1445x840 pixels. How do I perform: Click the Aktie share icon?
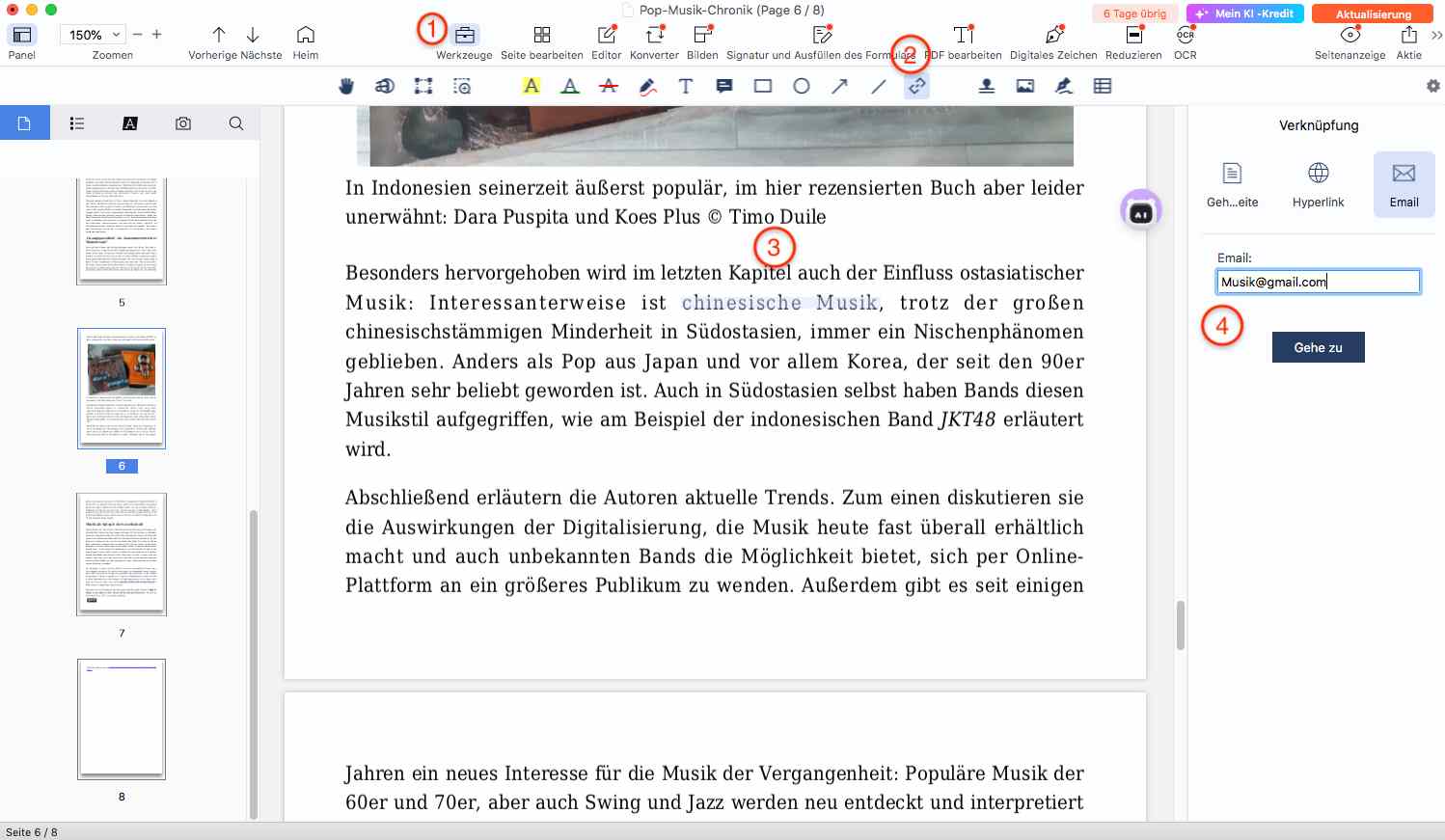[x=1409, y=35]
